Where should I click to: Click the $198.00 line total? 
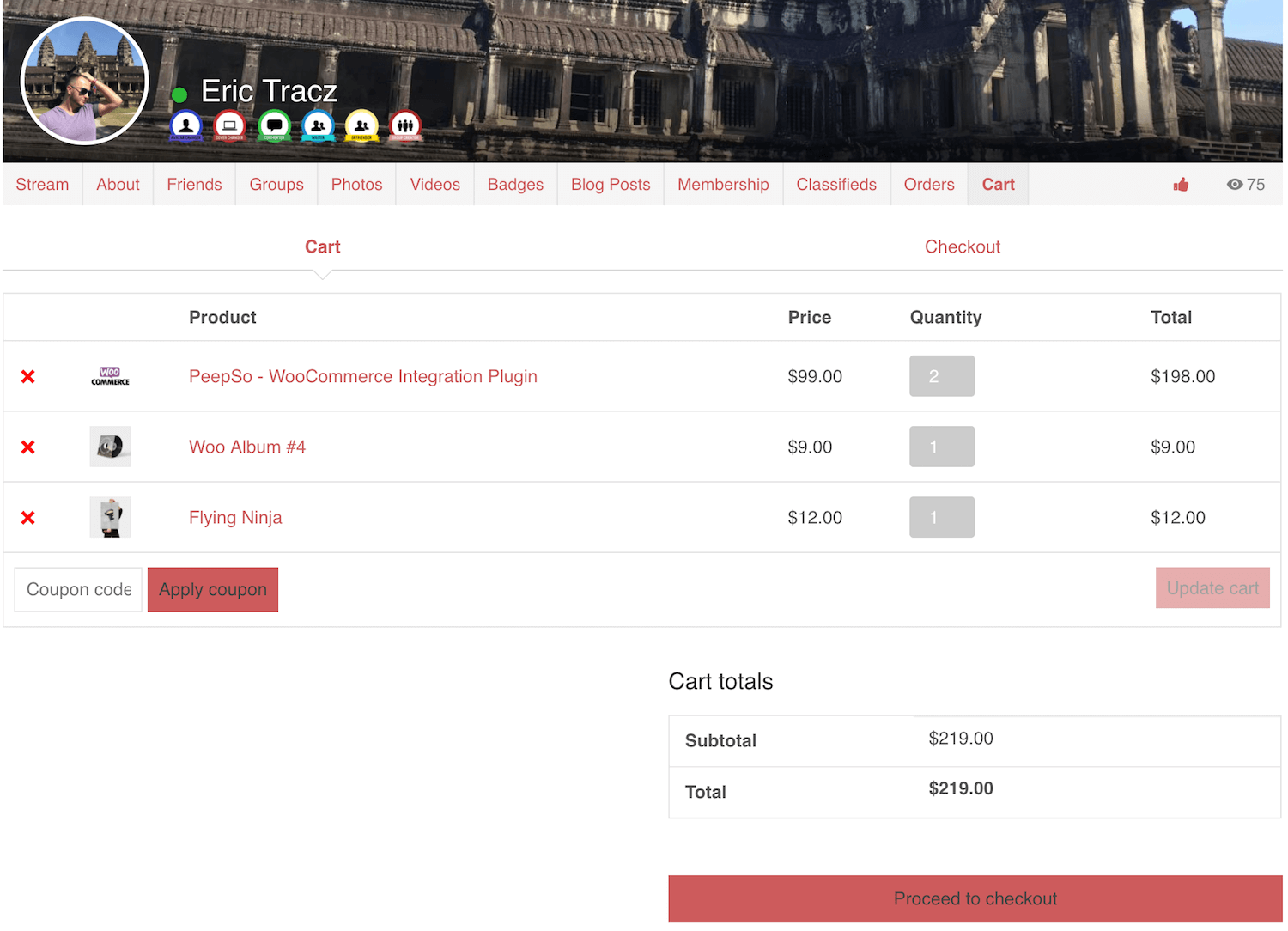(1183, 376)
